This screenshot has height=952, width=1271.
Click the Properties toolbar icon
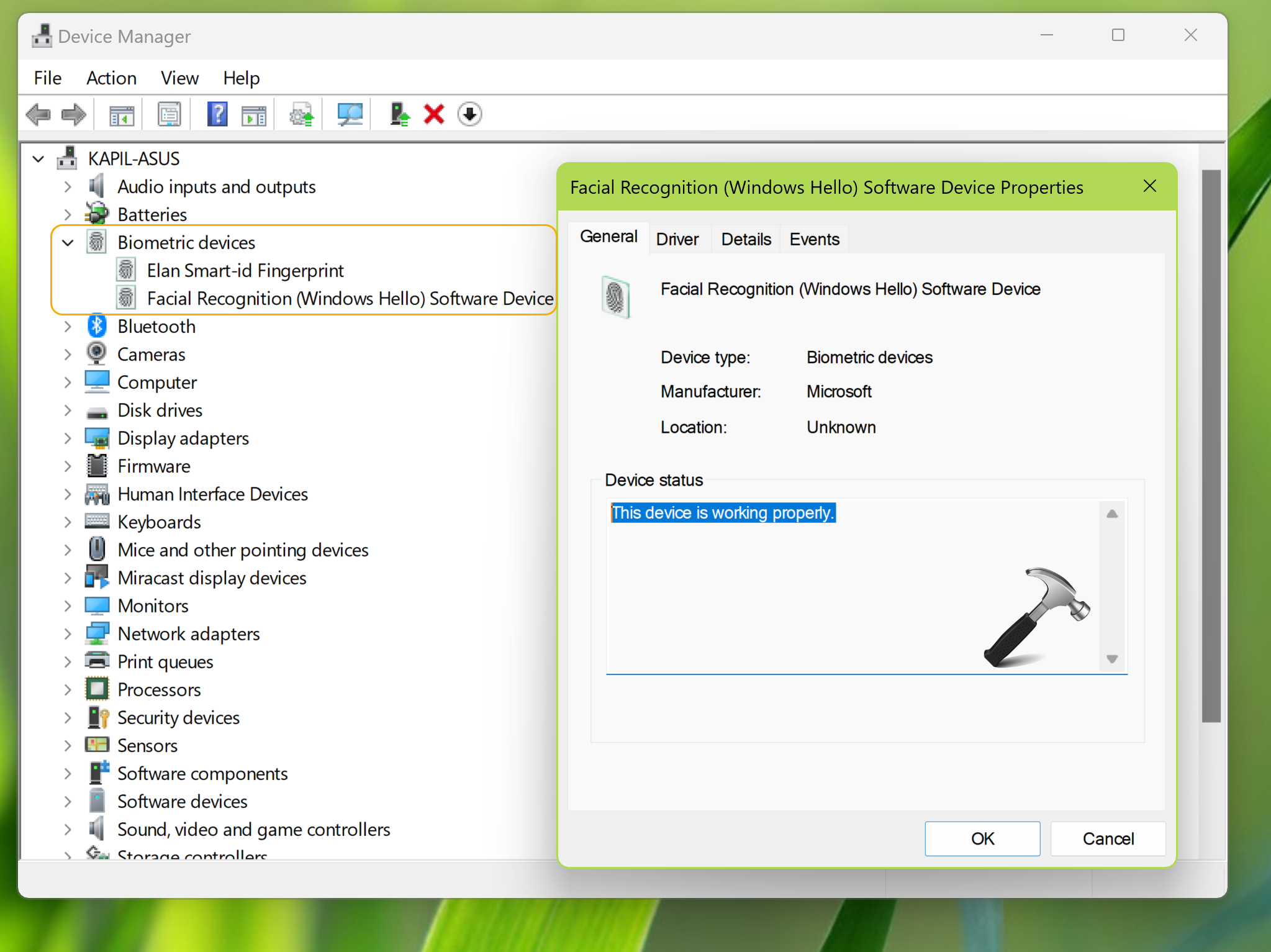tap(169, 115)
